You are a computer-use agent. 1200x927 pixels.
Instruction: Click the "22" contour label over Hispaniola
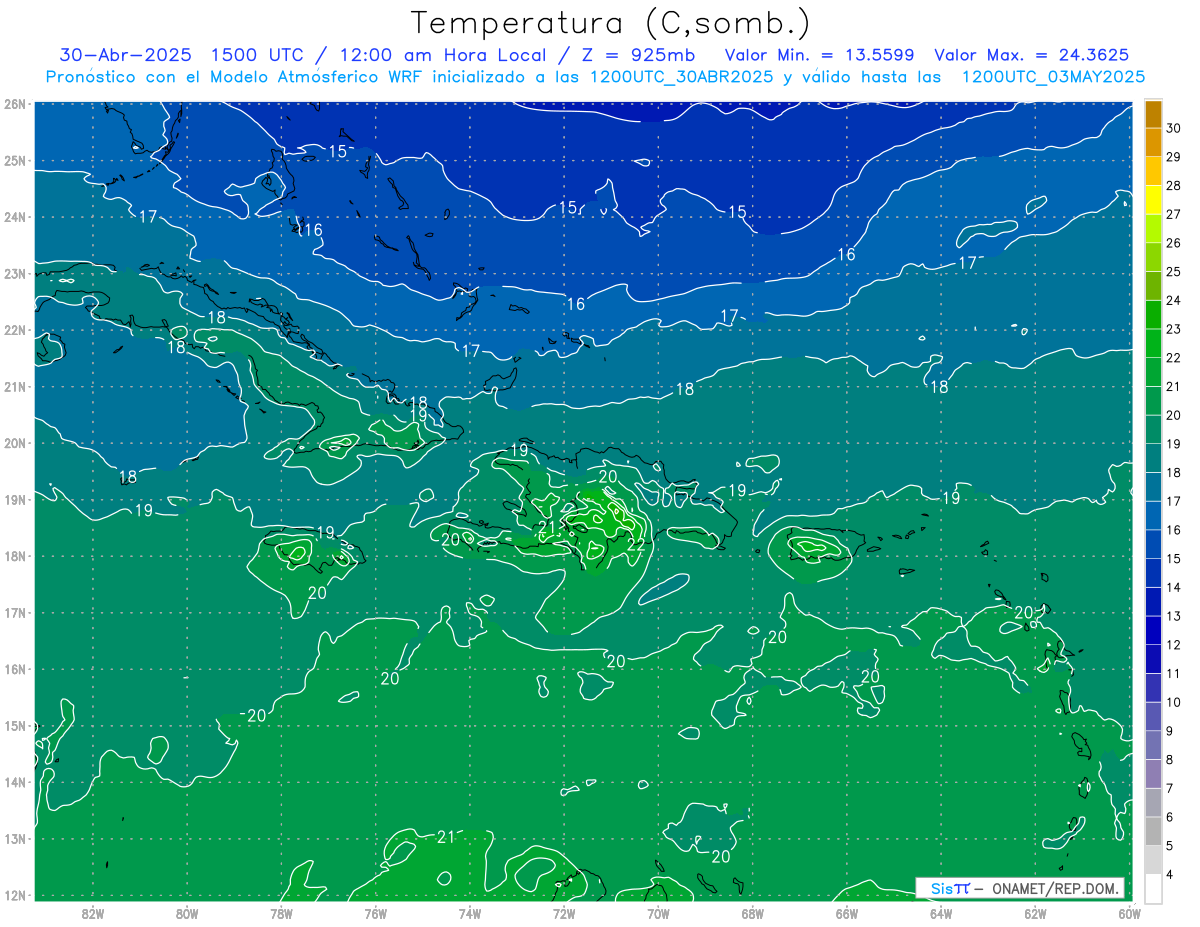[636, 545]
